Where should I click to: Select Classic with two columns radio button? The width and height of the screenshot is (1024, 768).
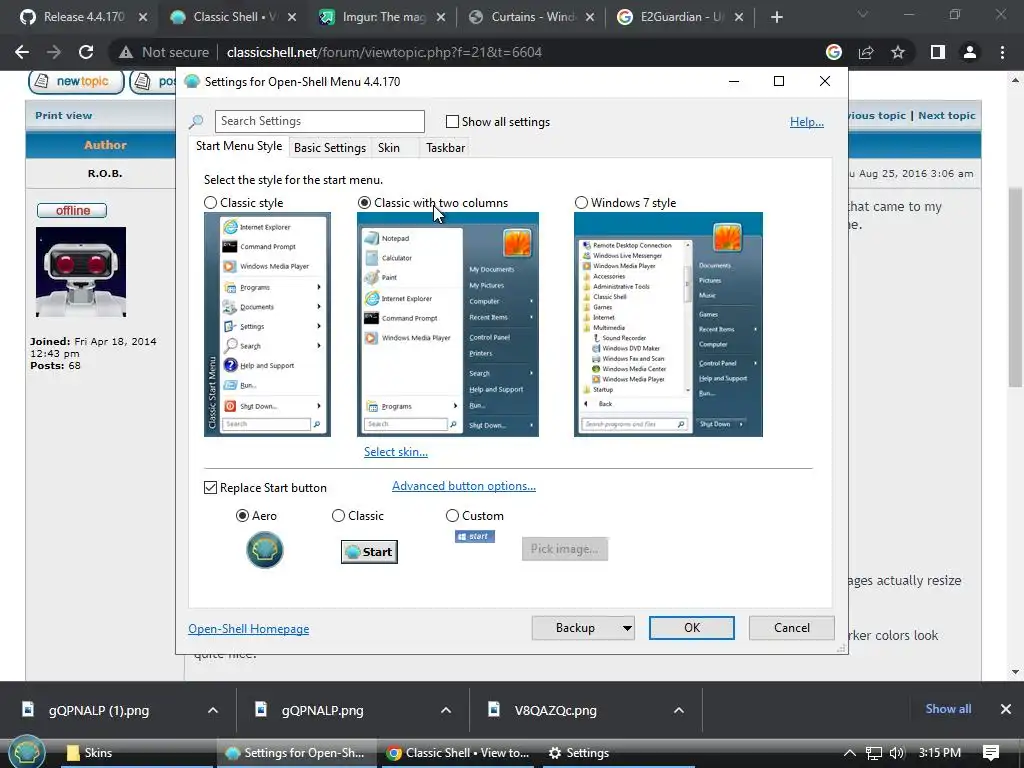click(x=364, y=203)
